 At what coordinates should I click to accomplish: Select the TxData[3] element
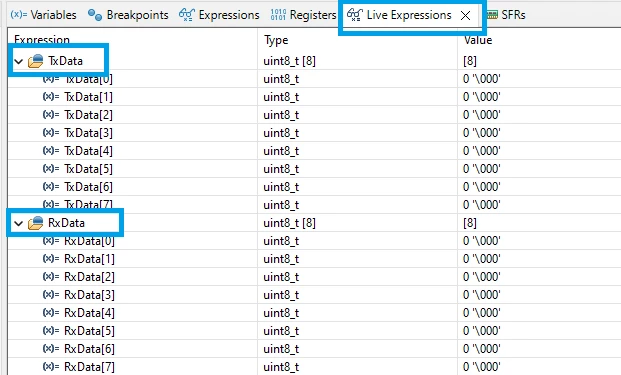click(88, 133)
